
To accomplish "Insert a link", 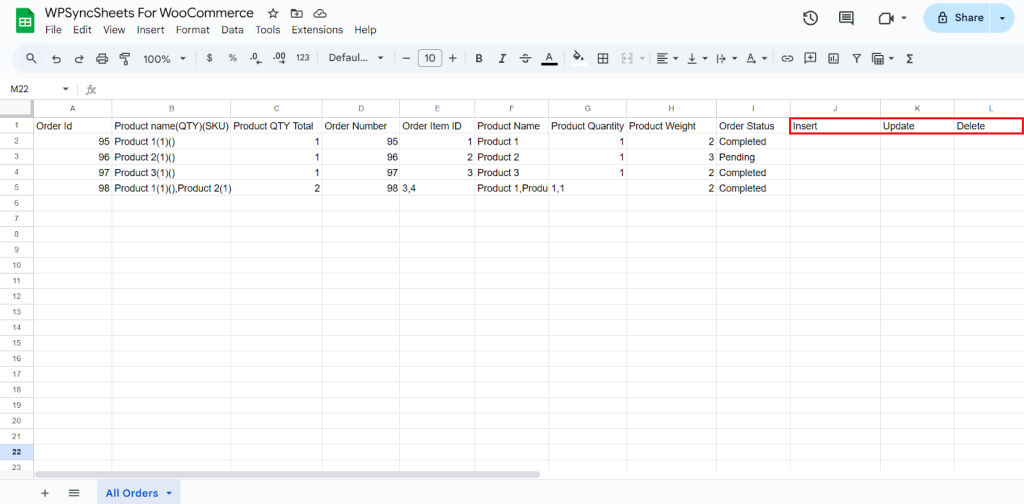I will pos(788,58).
